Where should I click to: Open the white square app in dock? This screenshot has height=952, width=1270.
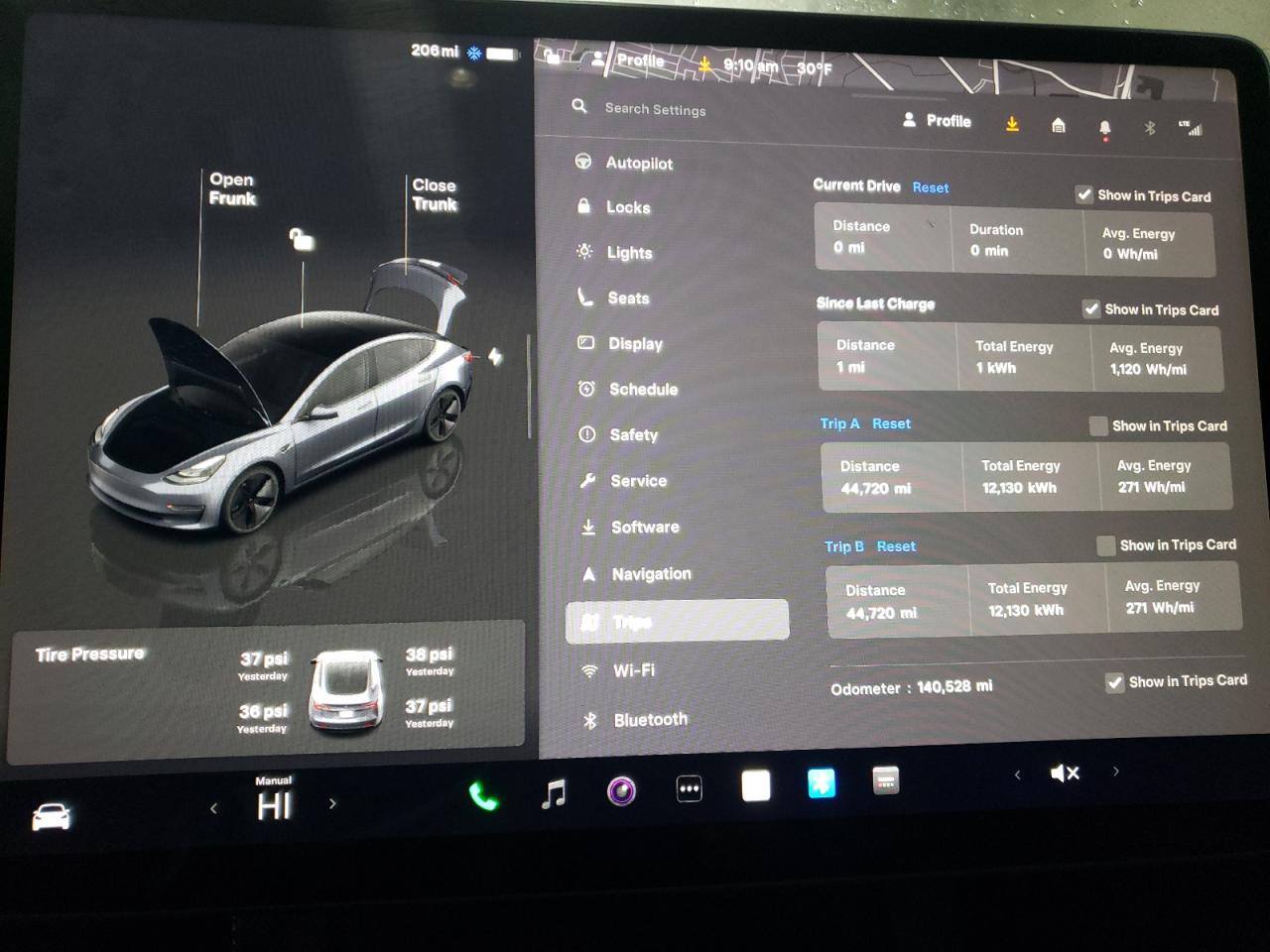[756, 785]
